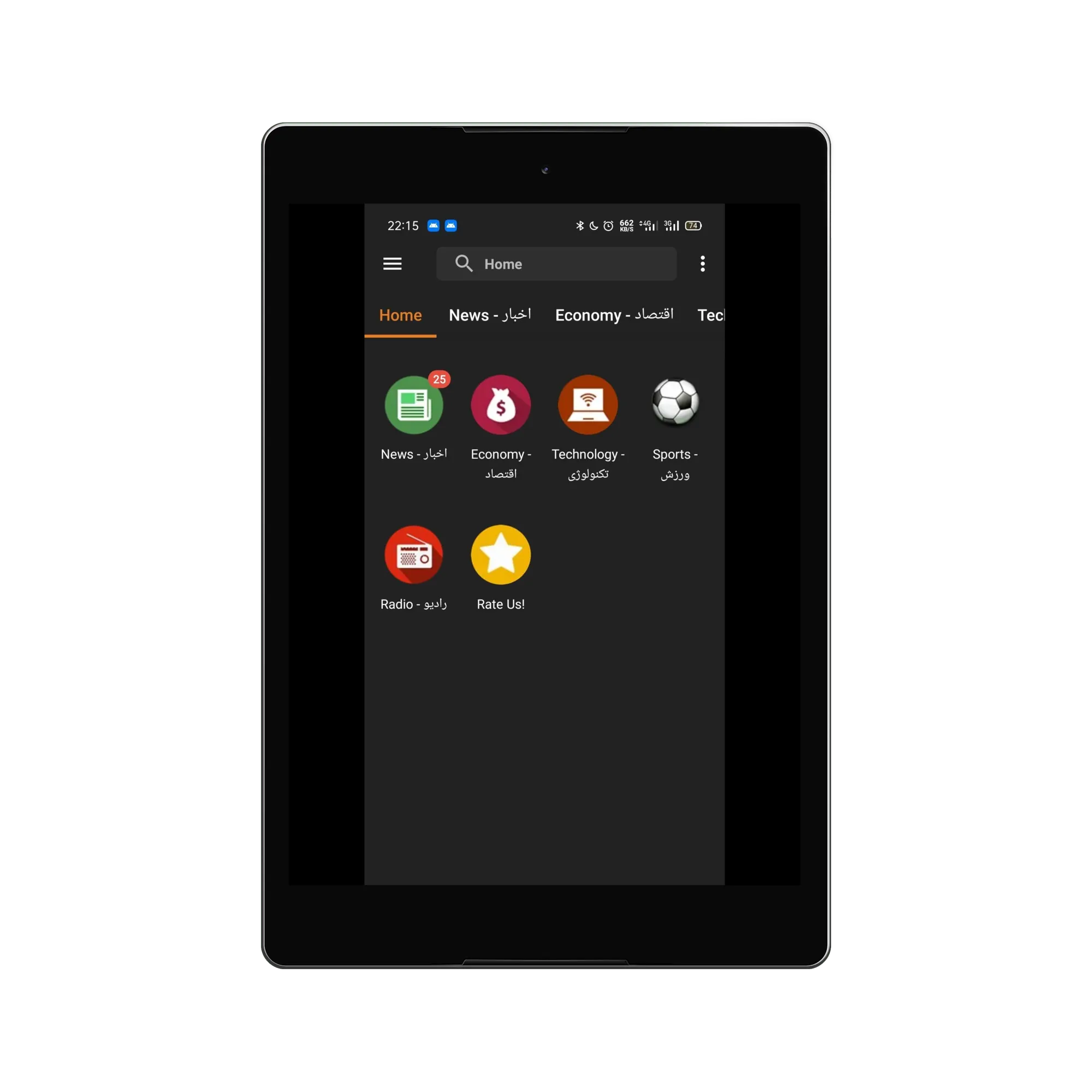
Task: Tap the search input field
Action: tap(547, 264)
